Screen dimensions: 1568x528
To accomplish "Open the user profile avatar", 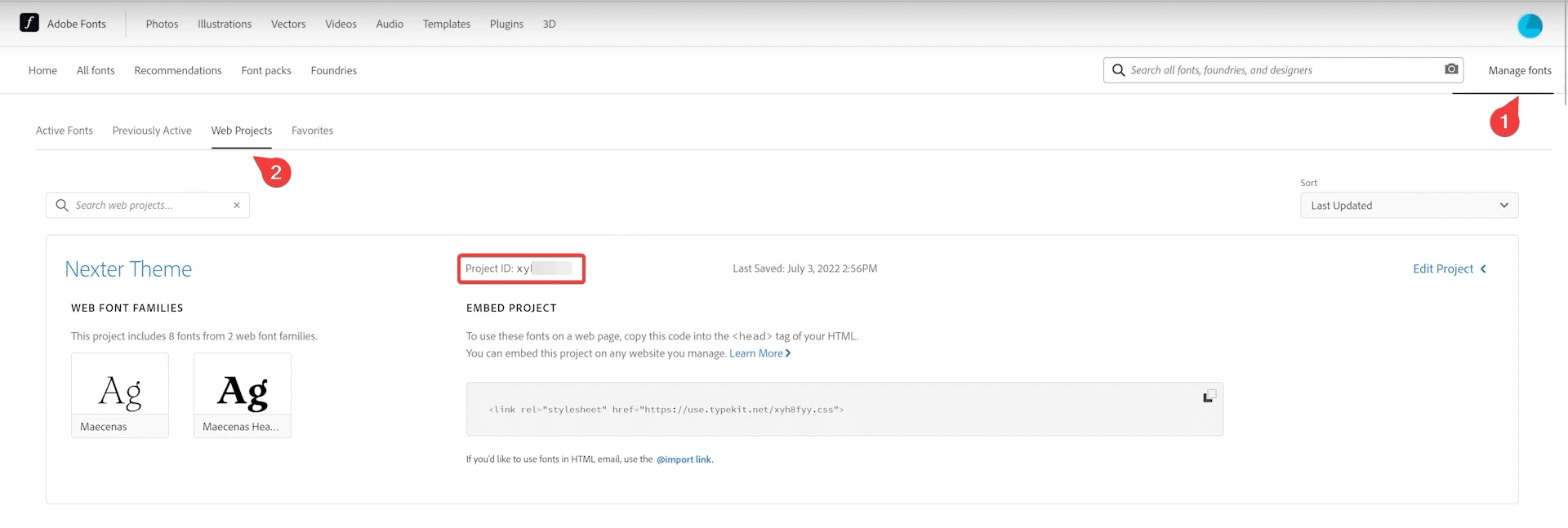I will [1530, 25].
